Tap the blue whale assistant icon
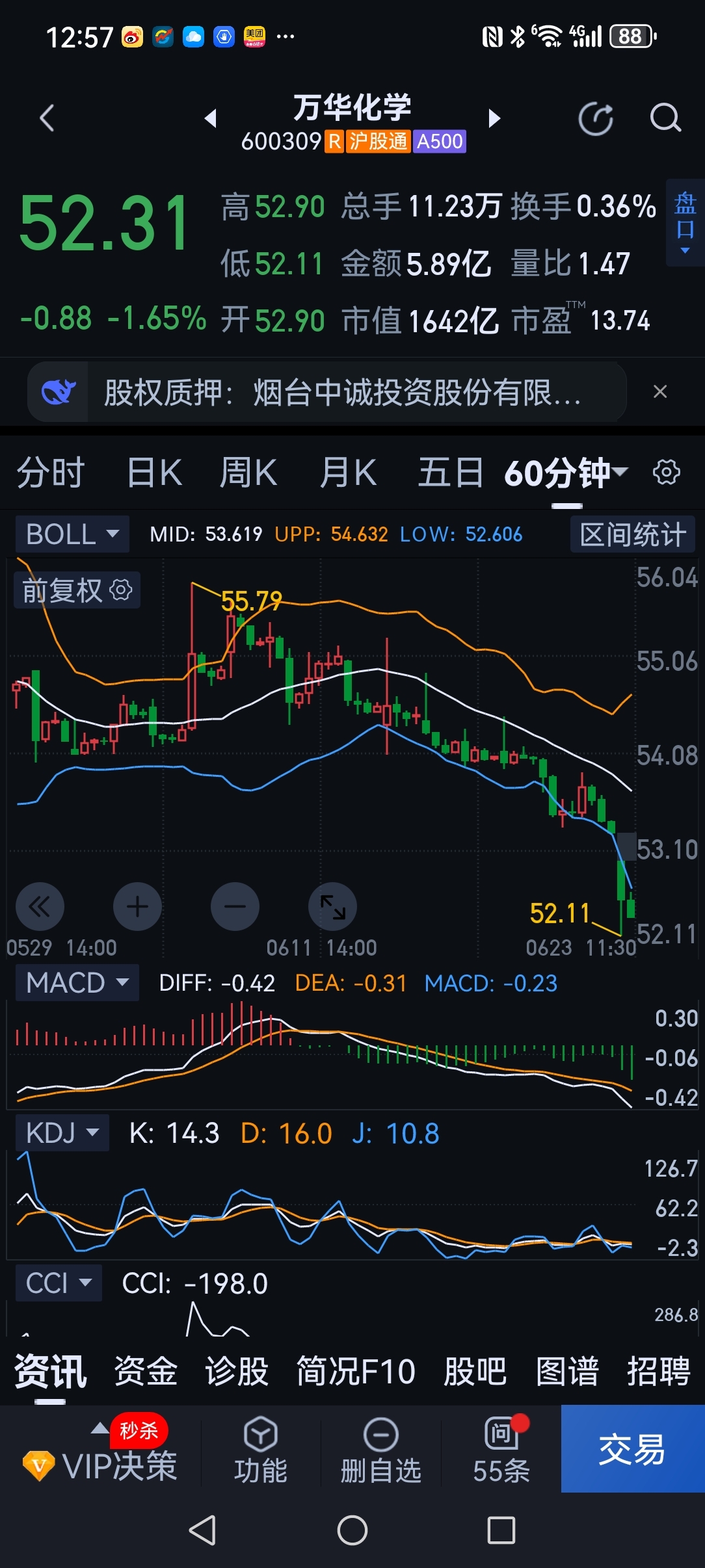Screen dimensions: 705x1568 [59, 392]
